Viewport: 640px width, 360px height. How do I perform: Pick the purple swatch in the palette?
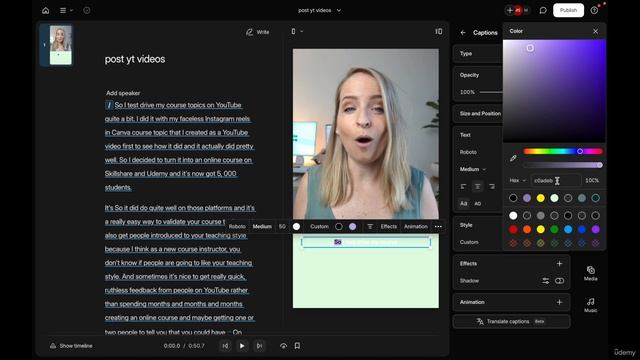596,229
